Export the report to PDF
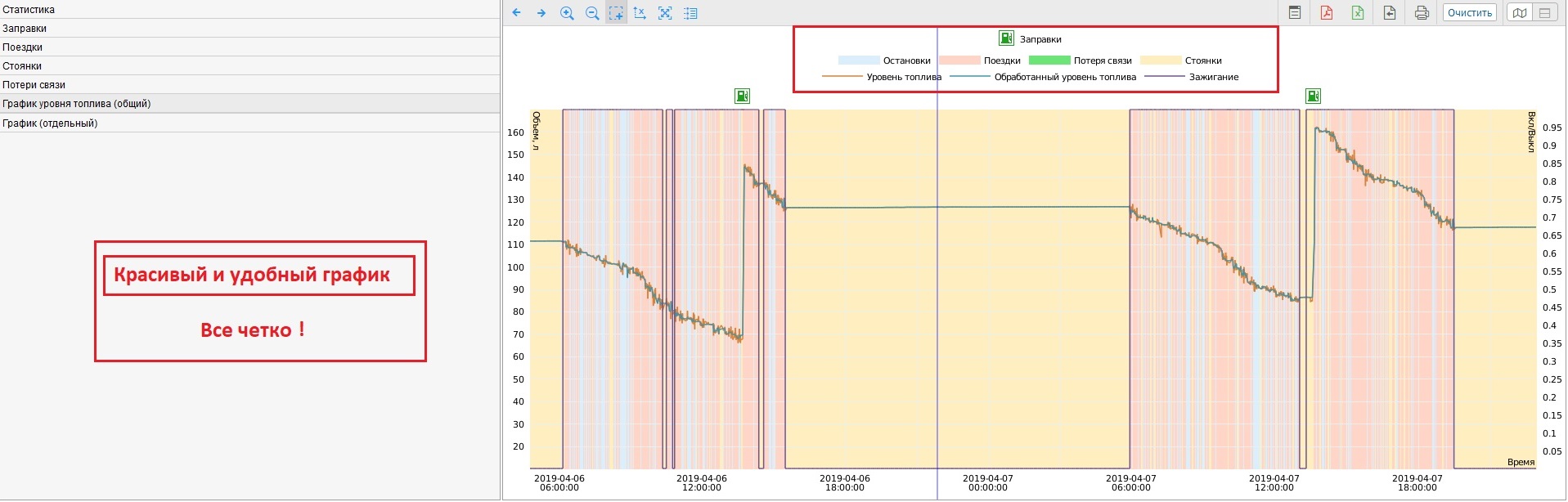1568x502 pixels. click(1326, 13)
